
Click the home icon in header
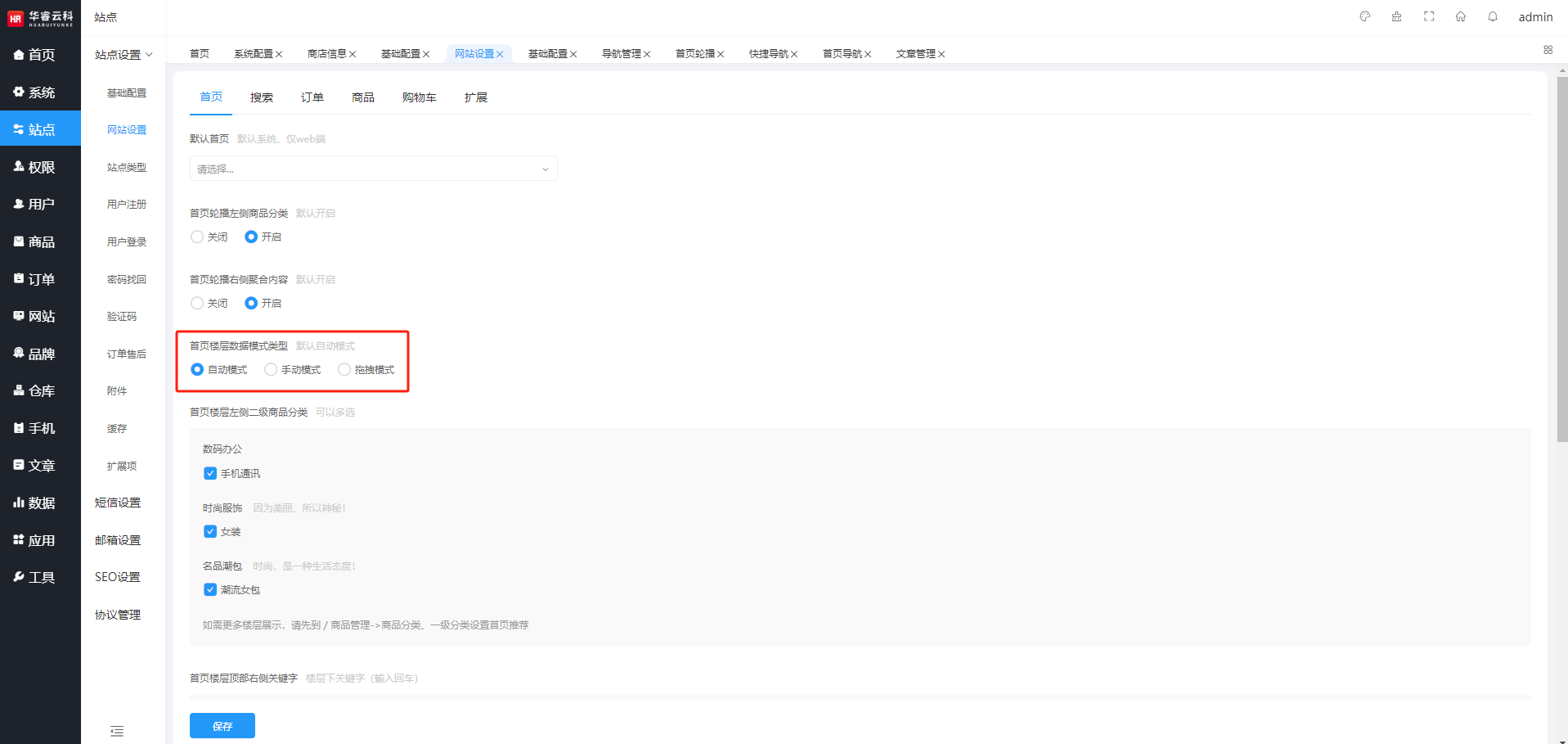[1460, 16]
